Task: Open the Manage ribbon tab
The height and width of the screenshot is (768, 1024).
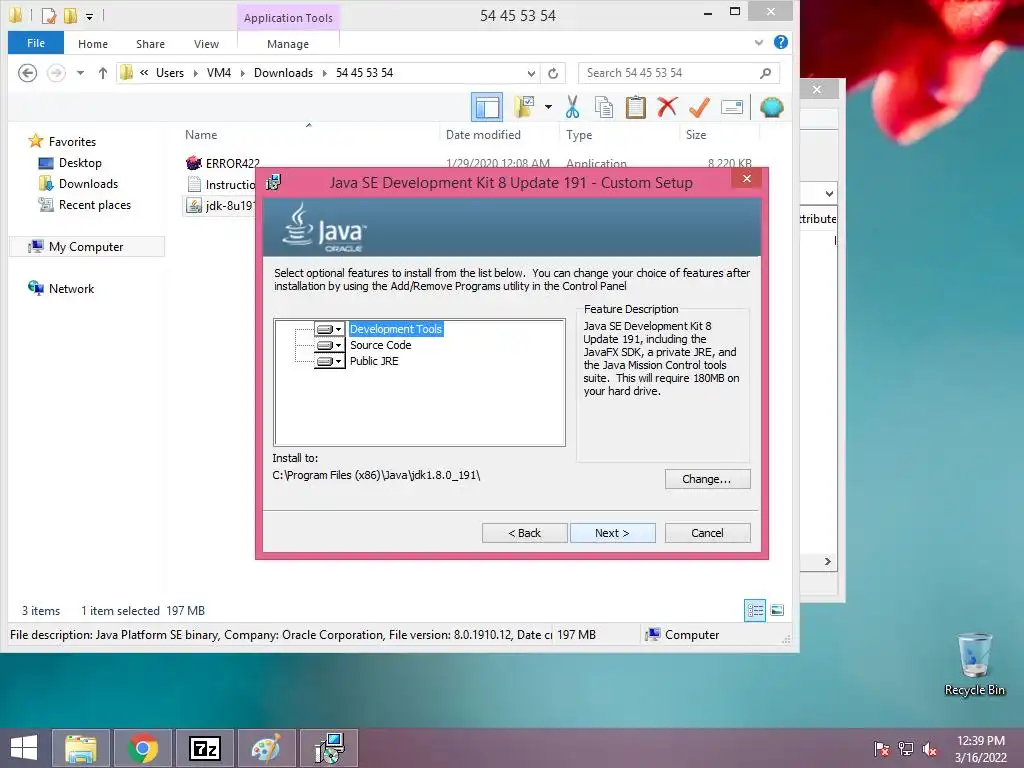Action: point(288,44)
